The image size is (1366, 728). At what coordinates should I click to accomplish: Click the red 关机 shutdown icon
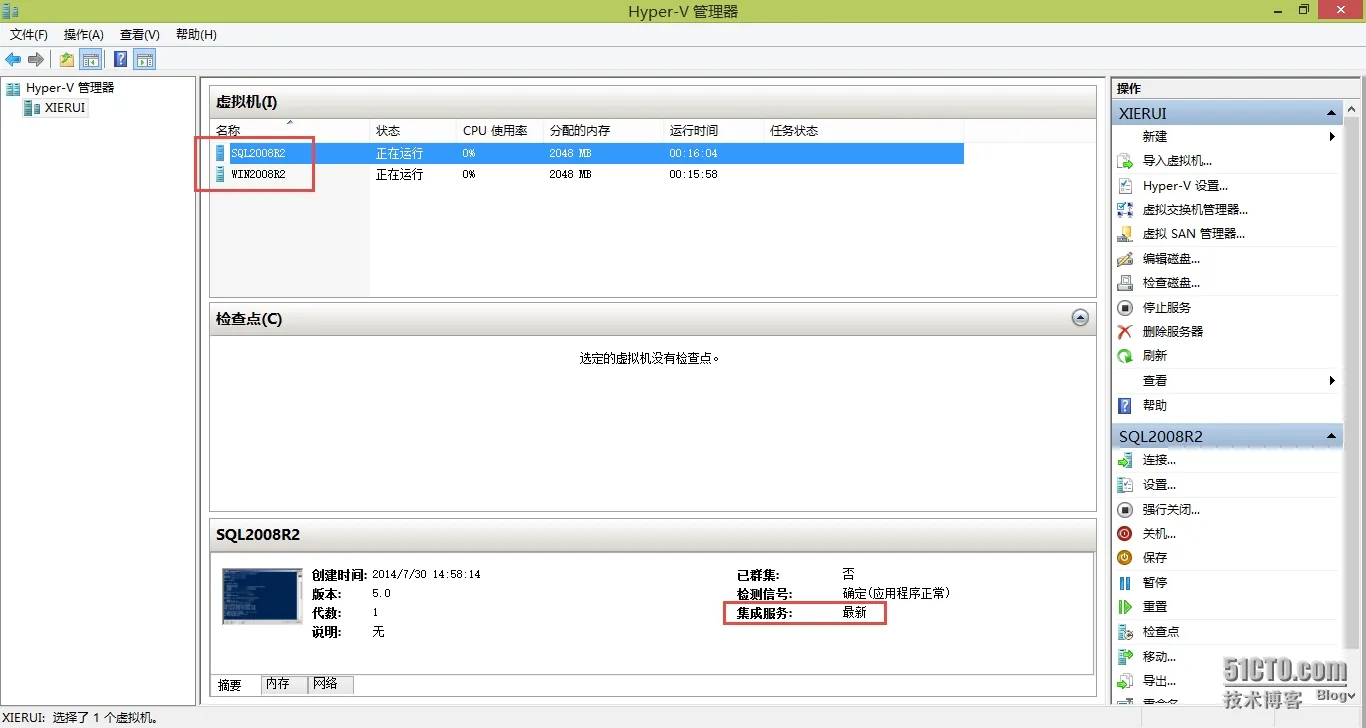tap(1125, 534)
